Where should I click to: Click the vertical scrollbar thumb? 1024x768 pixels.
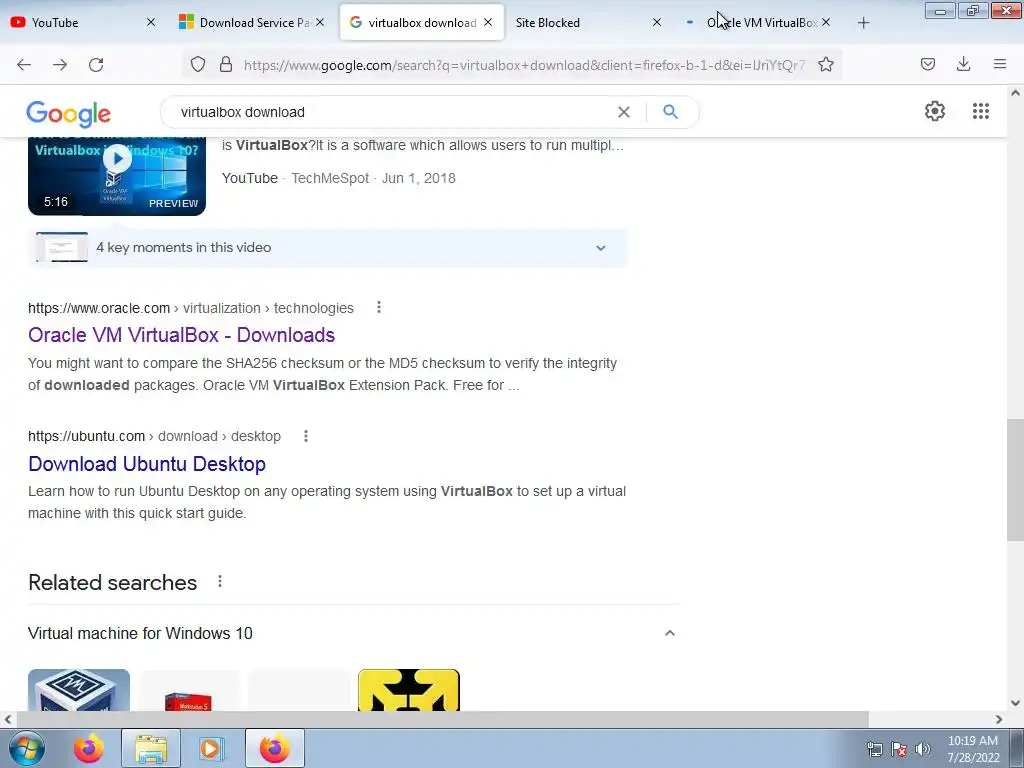(1015, 480)
